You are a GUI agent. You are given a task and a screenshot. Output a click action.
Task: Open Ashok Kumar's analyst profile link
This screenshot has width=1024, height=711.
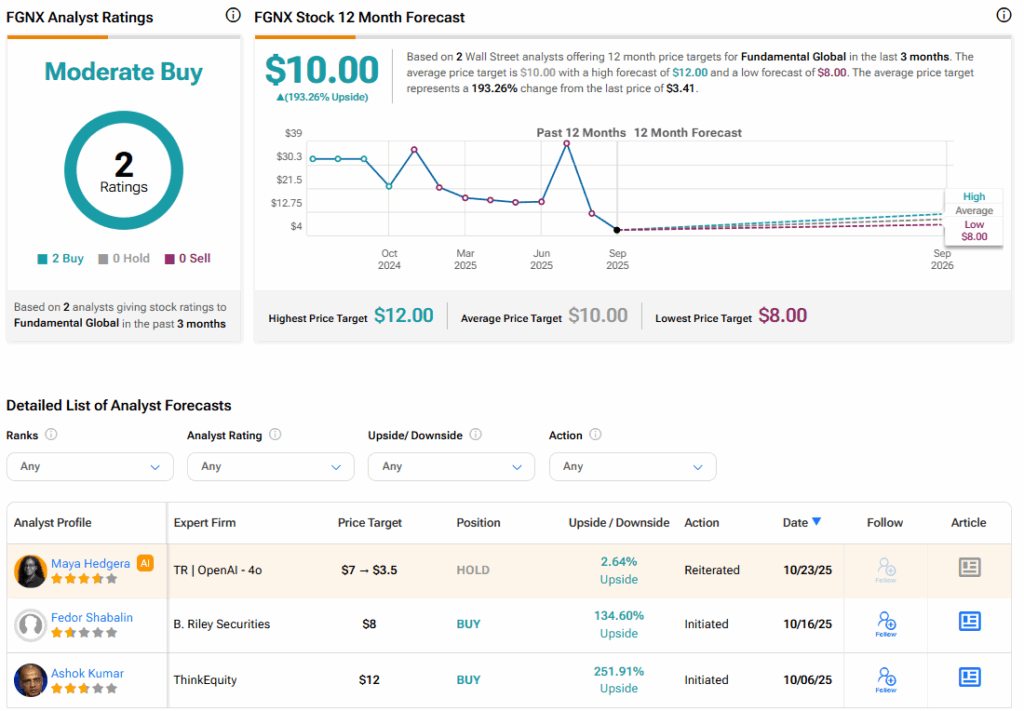(88, 672)
